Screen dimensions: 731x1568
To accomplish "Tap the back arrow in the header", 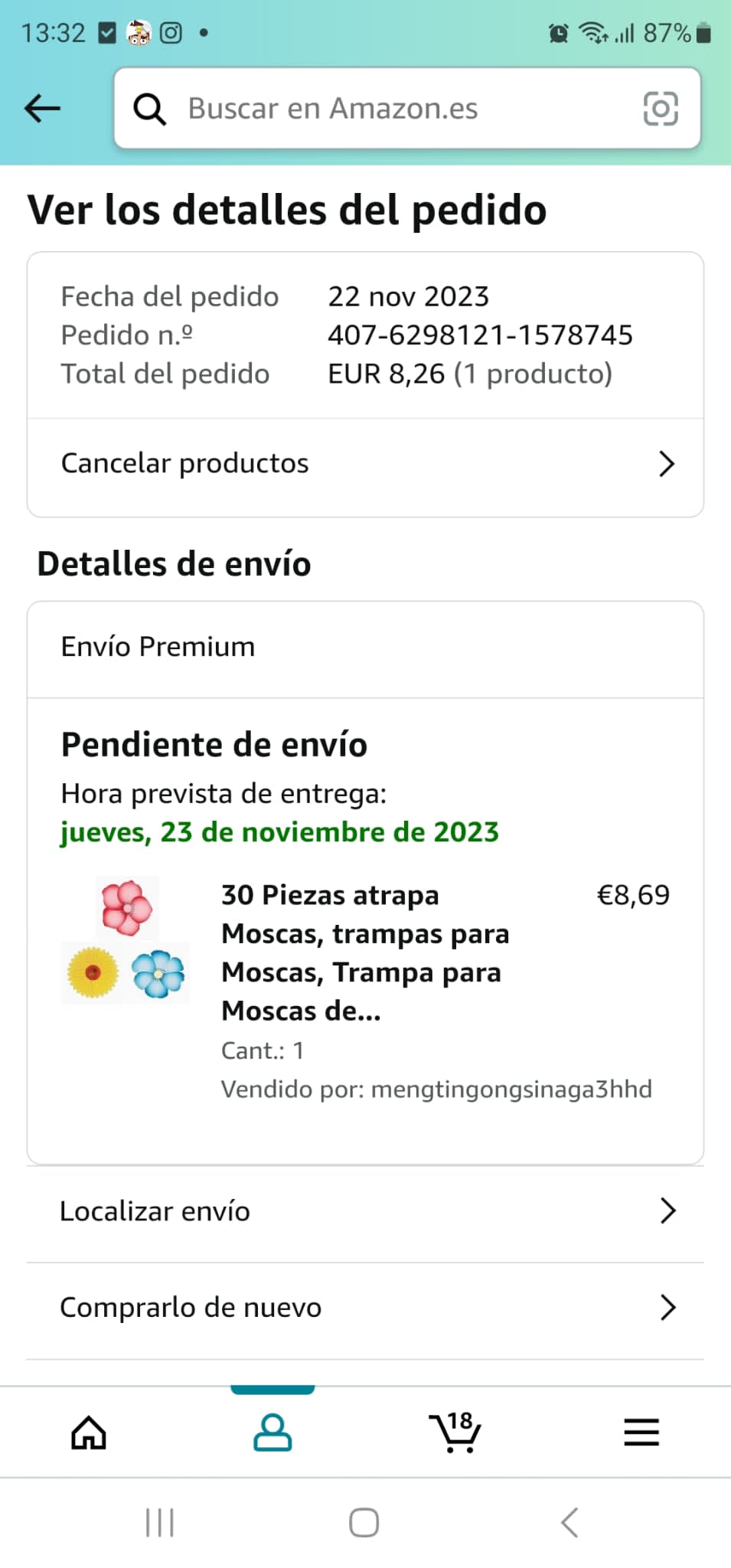I will click(43, 108).
